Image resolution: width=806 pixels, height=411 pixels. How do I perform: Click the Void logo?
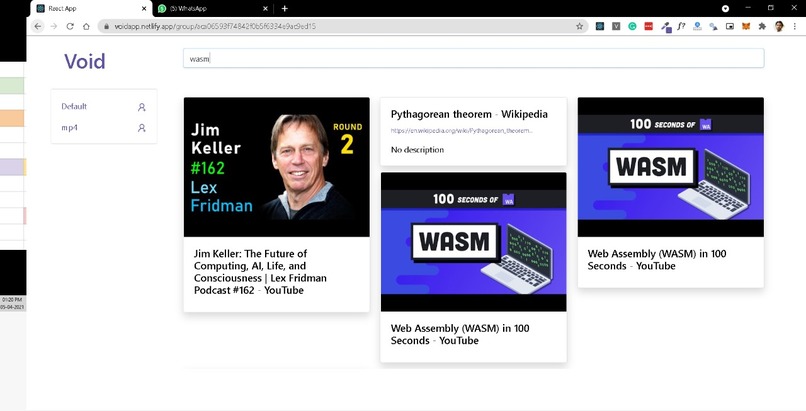click(x=85, y=62)
